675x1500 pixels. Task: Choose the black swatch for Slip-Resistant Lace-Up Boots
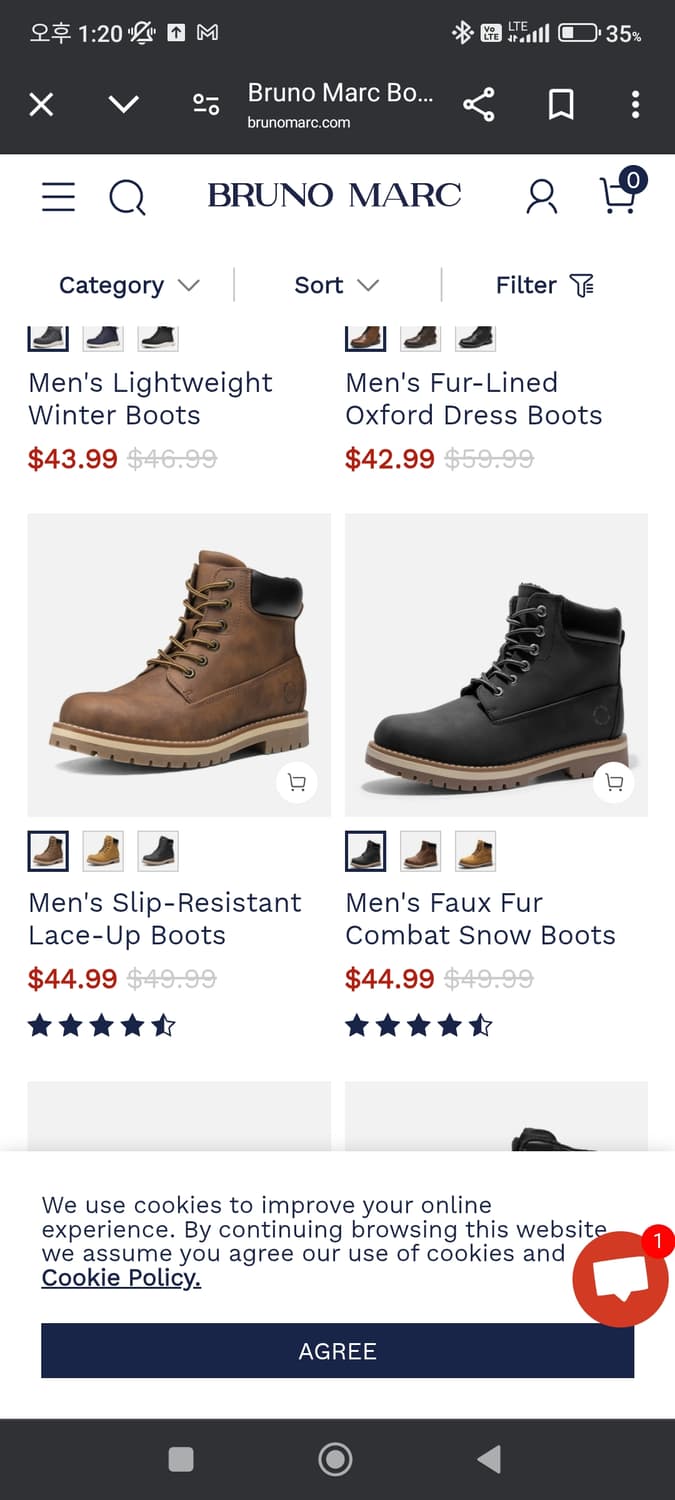click(158, 851)
